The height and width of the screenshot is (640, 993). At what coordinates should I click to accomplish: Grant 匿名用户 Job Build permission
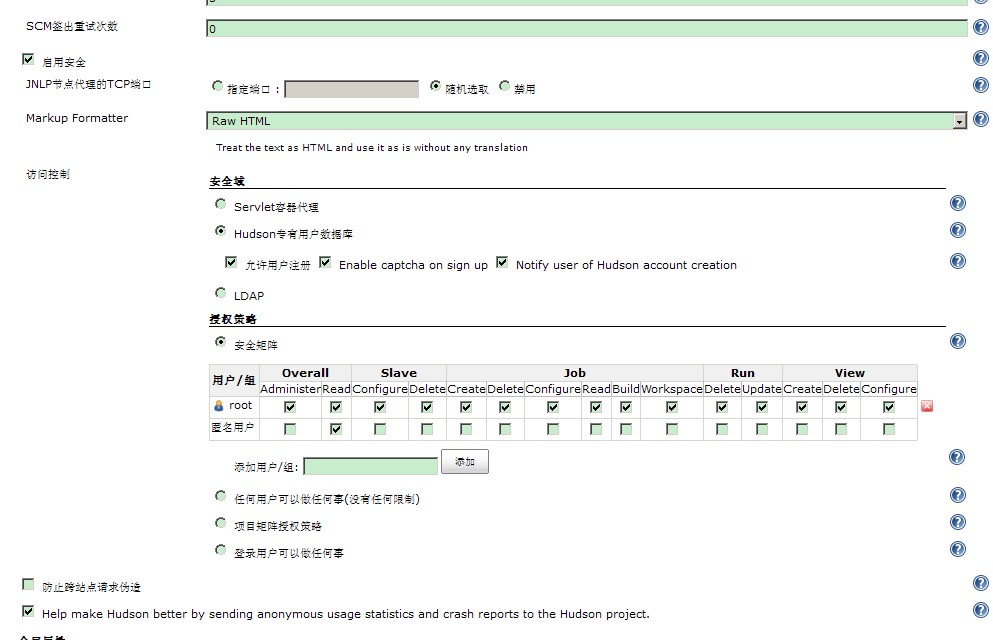click(626, 429)
